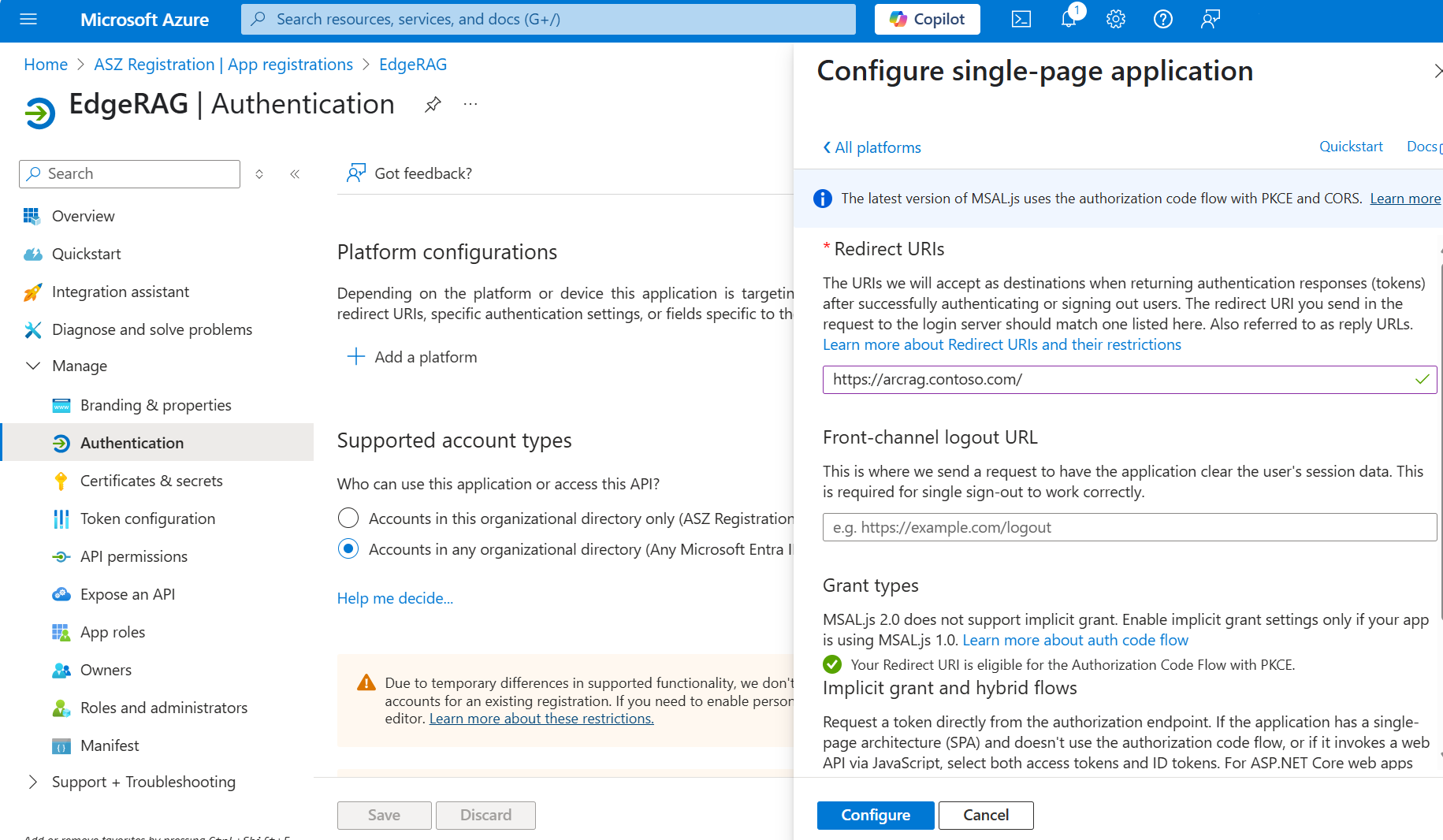Open the portal hamburger menu

pos(28,20)
